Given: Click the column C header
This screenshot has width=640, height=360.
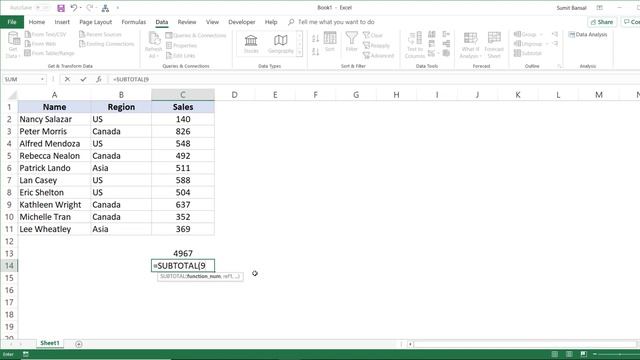Looking at the screenshot, I should (x=182, y=95).
